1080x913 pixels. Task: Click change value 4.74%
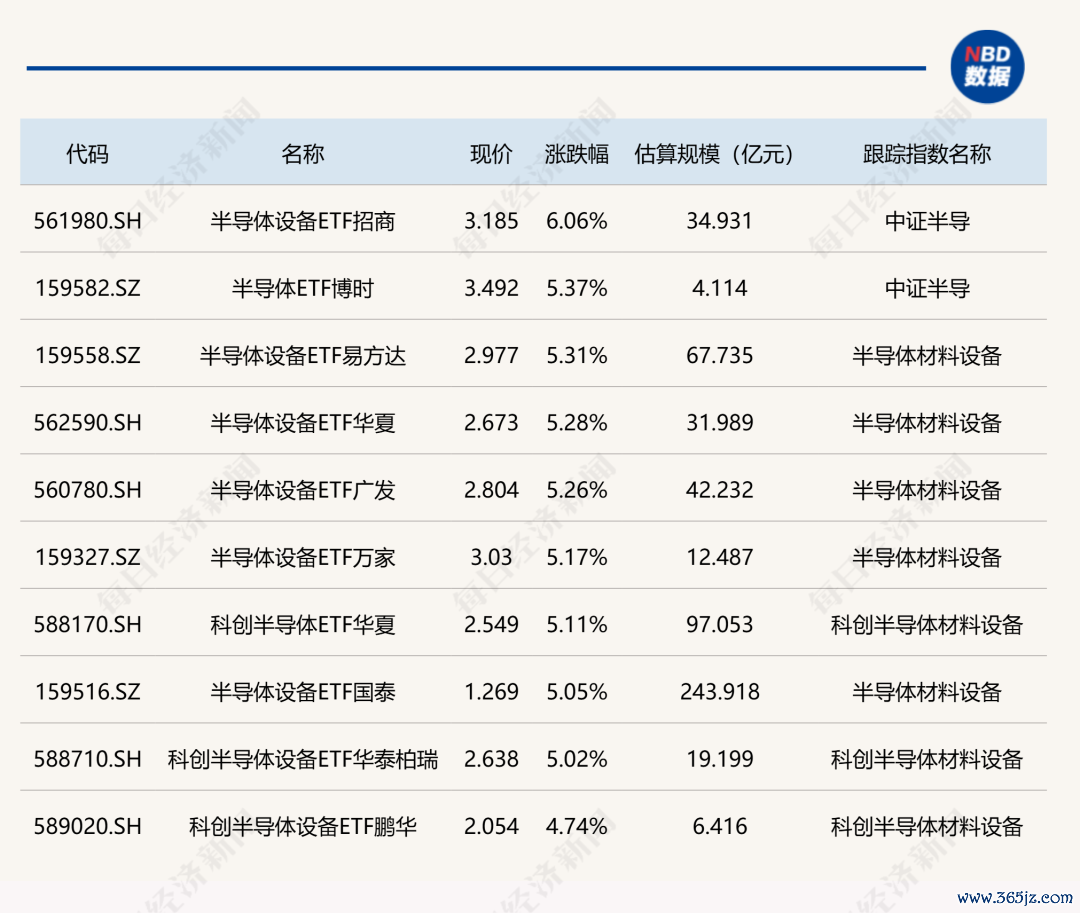click(x=577, y=826)
